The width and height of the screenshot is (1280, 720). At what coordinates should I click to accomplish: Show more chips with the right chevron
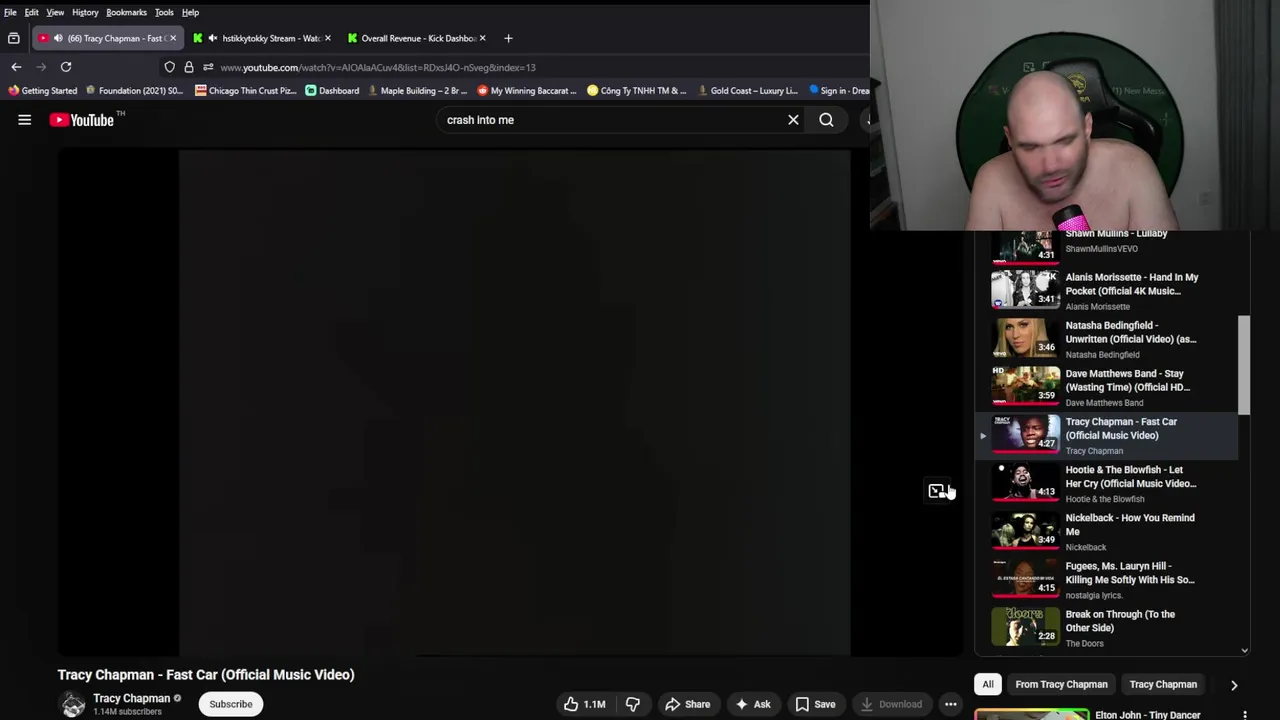pyautogui.click(x=1234, y=685)
